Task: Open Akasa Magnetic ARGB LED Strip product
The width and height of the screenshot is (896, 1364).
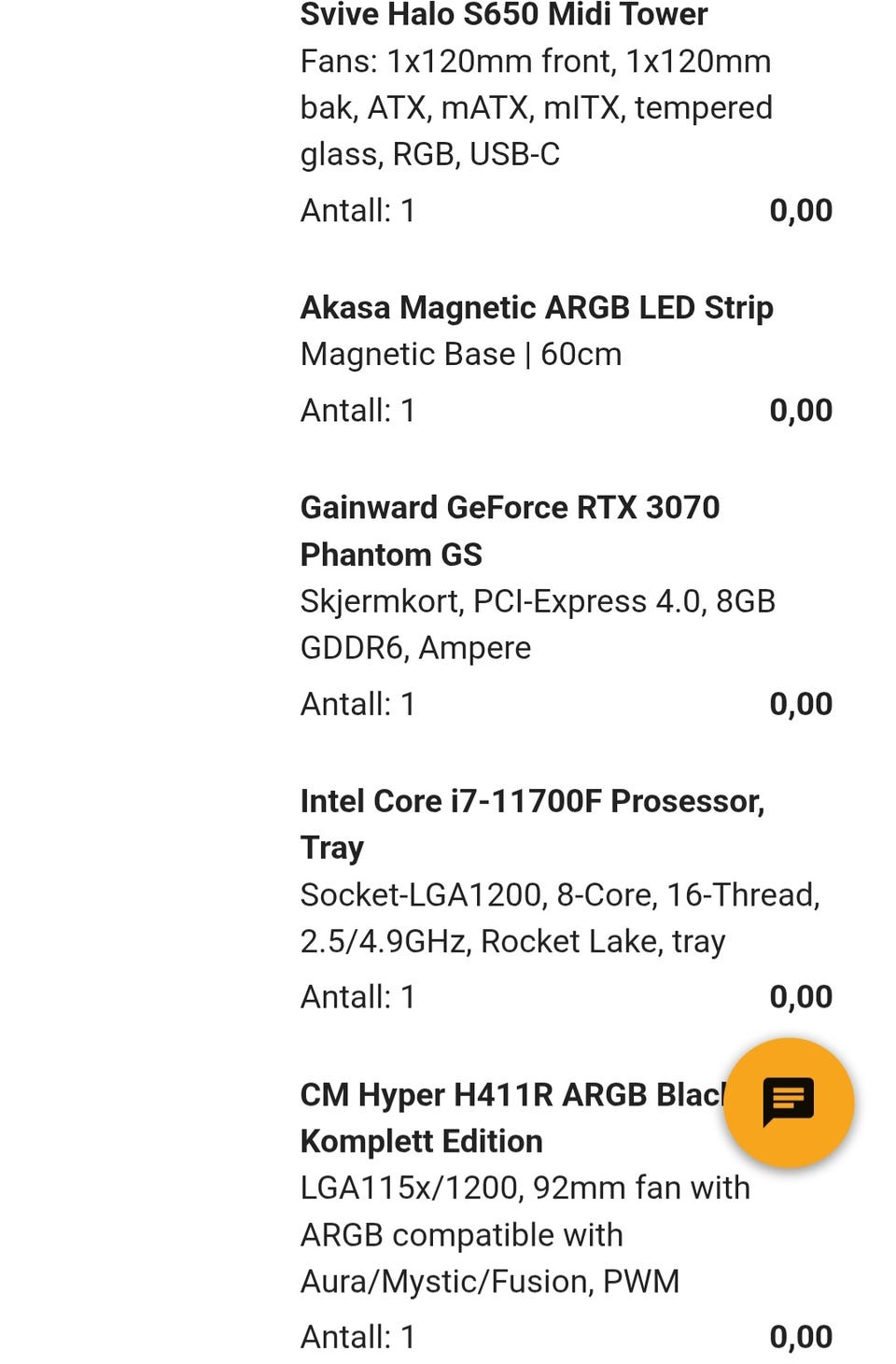Action: pyautogui.click(x=537, y=307)
